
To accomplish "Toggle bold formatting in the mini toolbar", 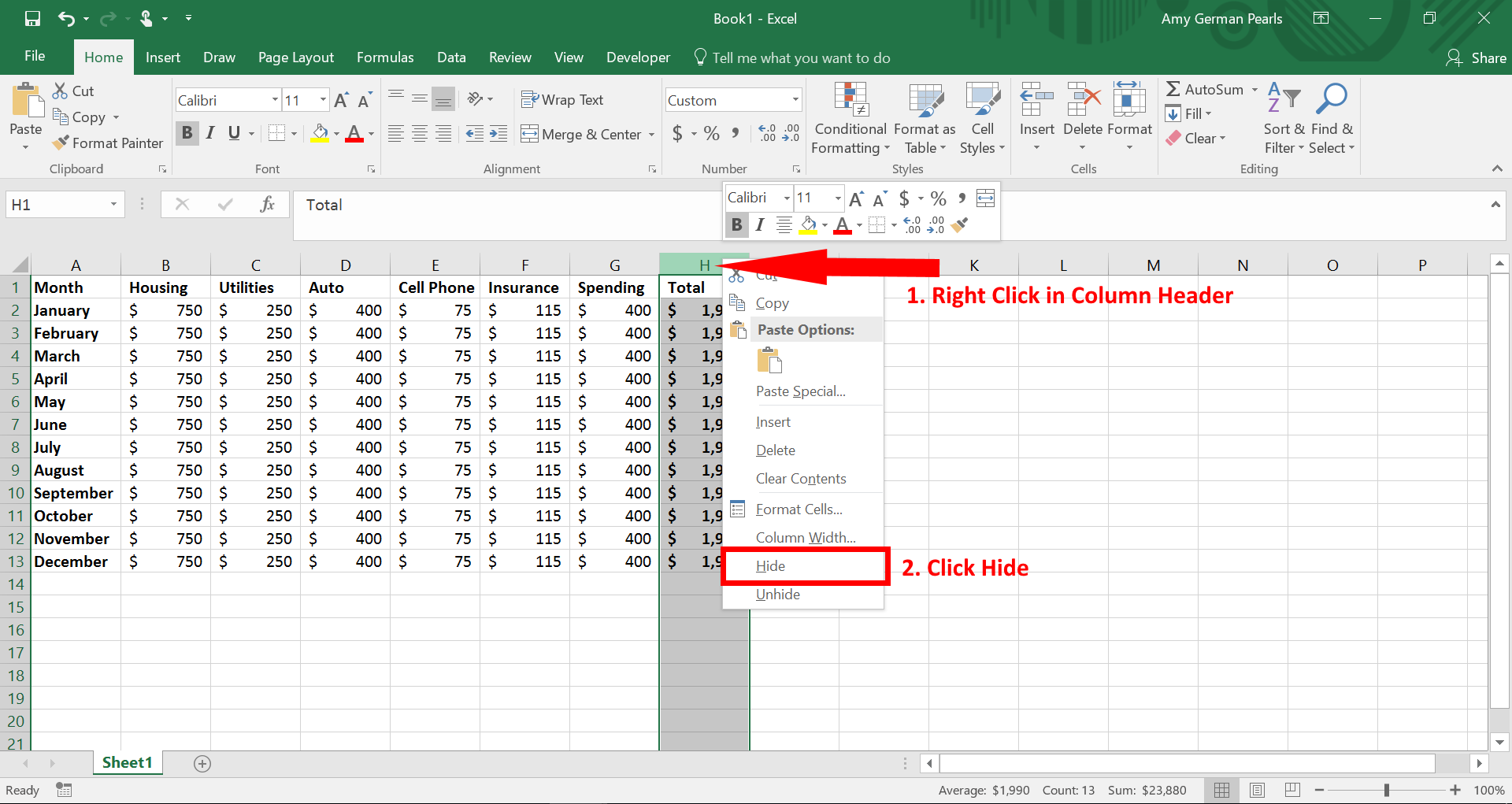I will coord(736,224).
